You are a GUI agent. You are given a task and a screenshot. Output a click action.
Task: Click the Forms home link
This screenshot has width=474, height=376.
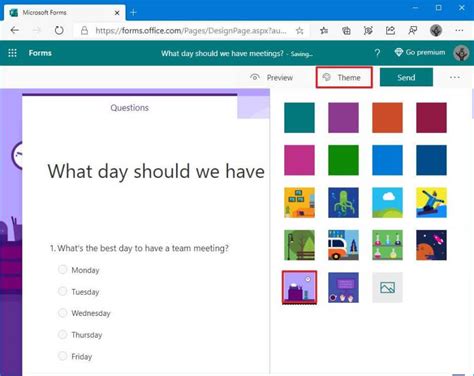(40, 53)
